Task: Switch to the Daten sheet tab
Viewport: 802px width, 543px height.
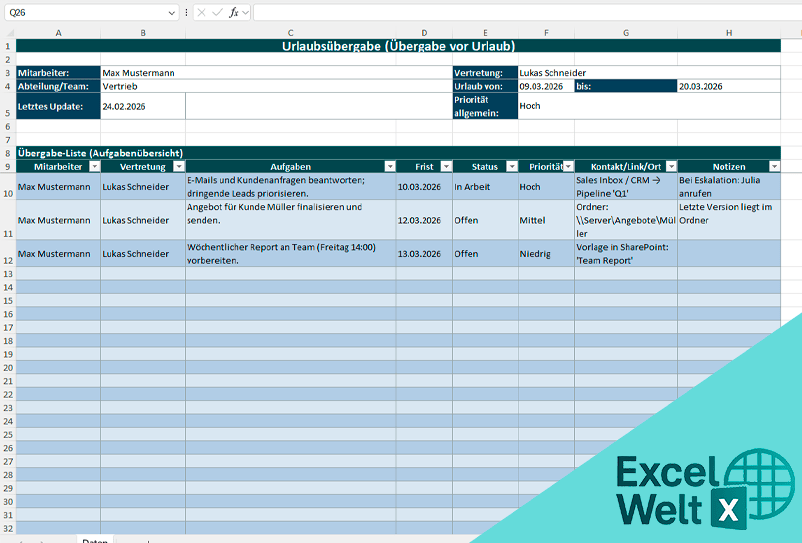Action: point(95,540)
